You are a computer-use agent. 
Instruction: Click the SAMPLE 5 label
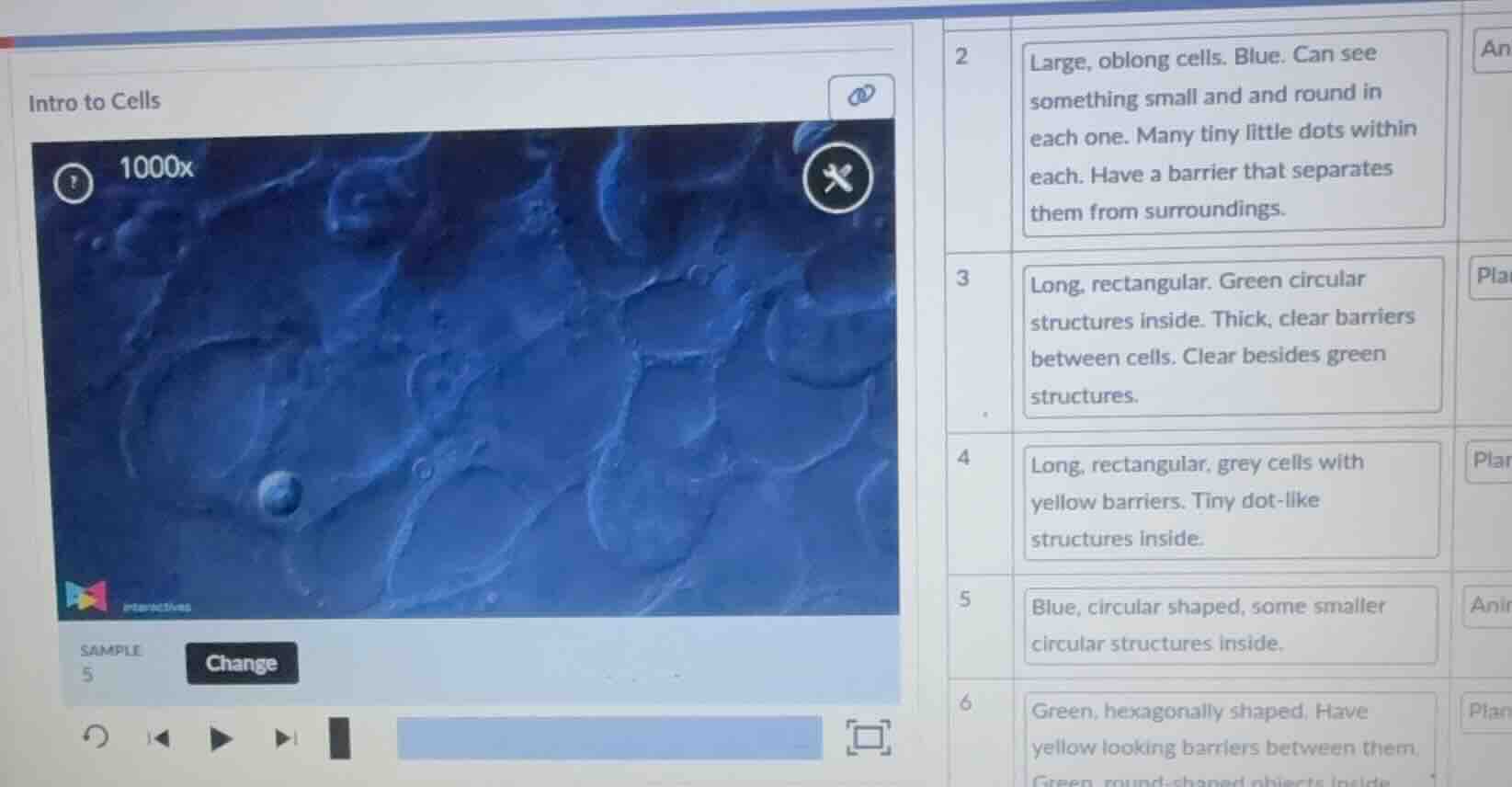[x=109, y=662]
